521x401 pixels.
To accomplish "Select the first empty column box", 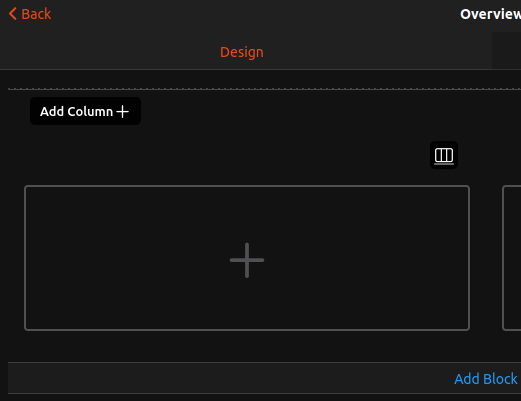I will (247, 258).
